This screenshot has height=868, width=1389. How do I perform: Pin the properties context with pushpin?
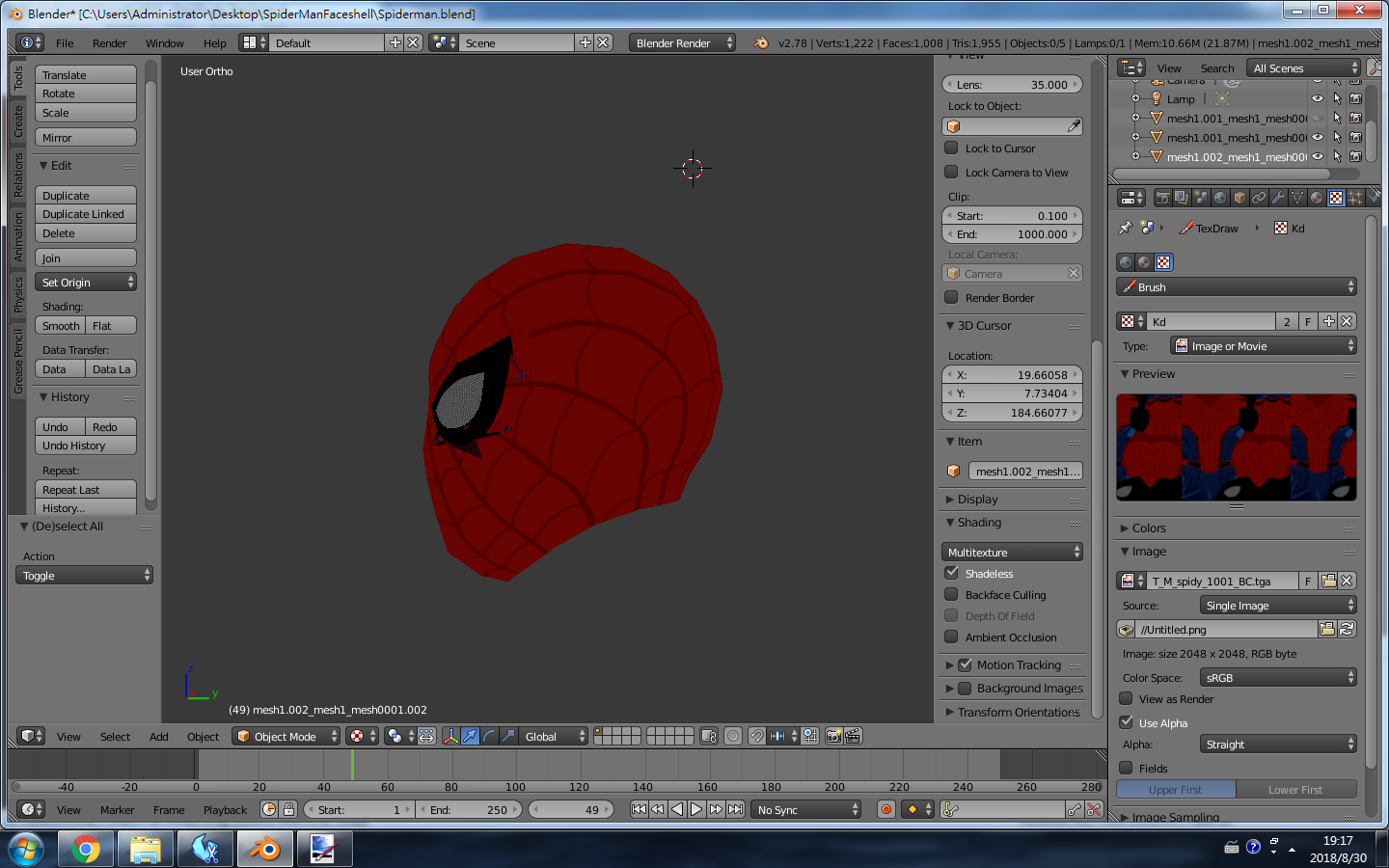pos(1125,229)
